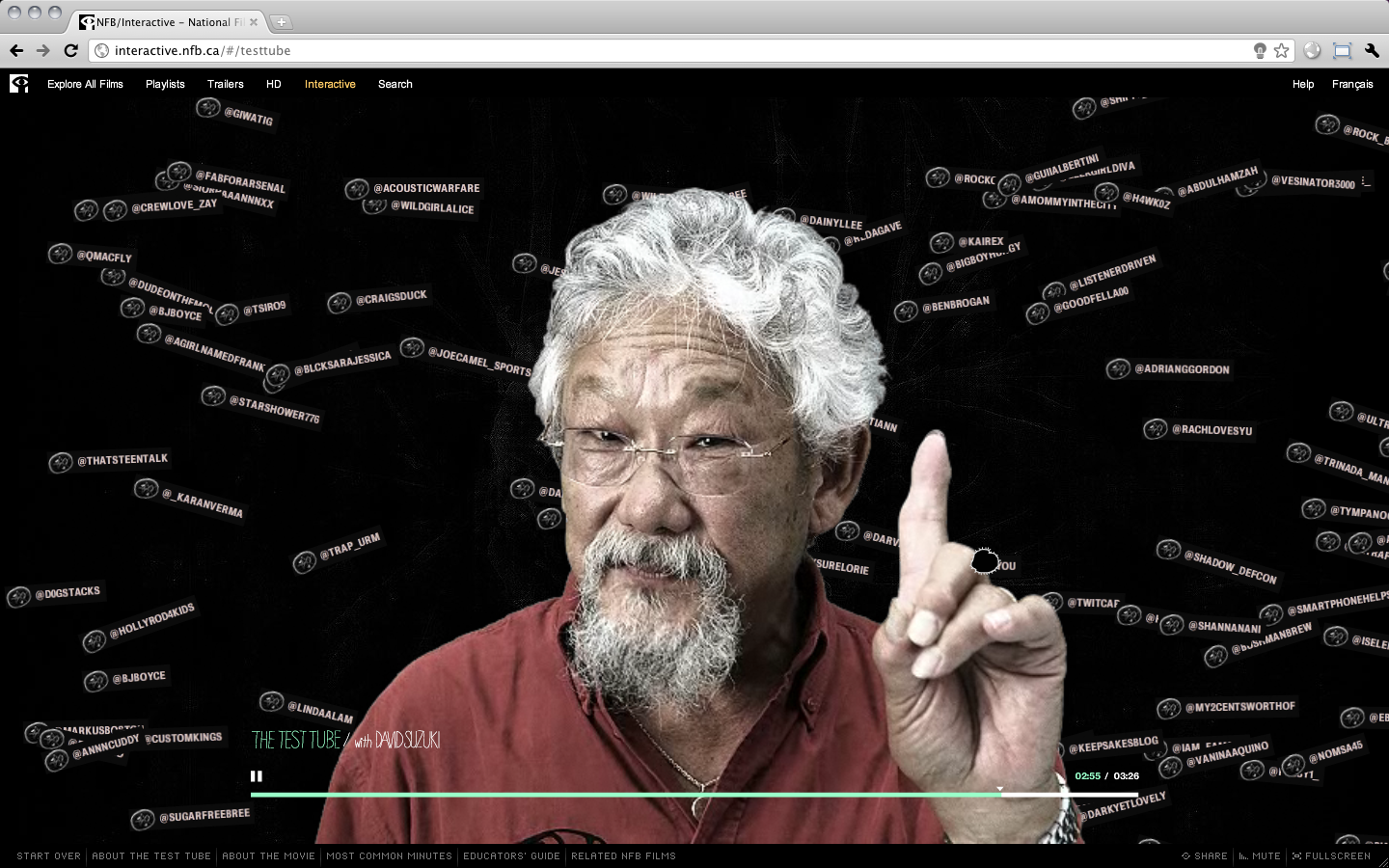Close the NFB/Interactive tab

254,21
